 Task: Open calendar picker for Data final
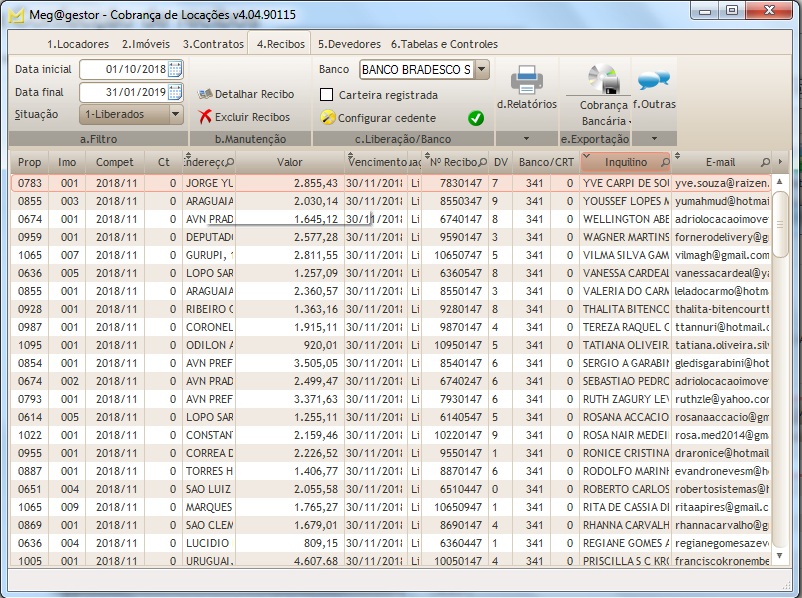point(176,92)
